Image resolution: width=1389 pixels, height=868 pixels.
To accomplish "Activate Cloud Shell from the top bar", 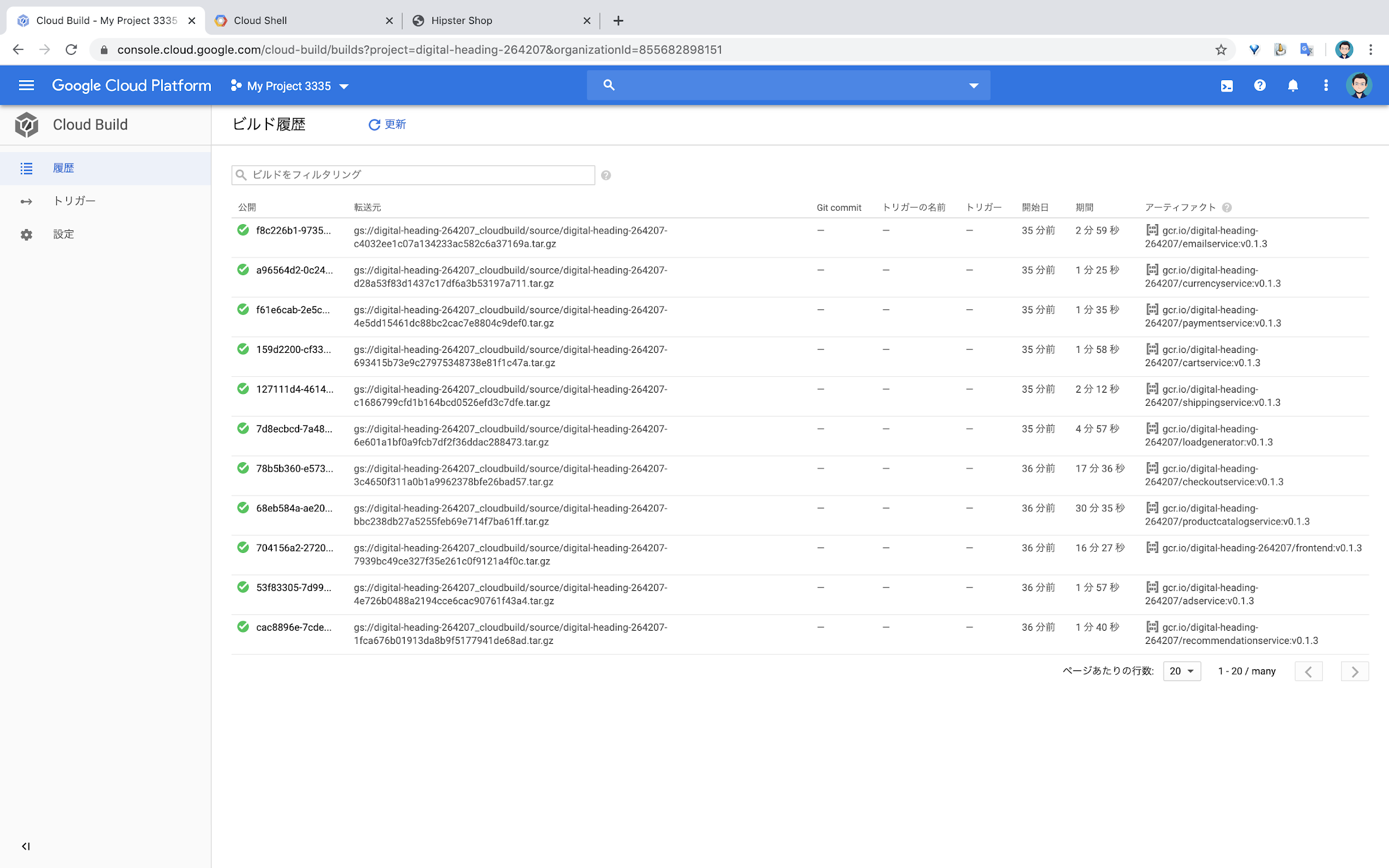I will coord(1227,86).
